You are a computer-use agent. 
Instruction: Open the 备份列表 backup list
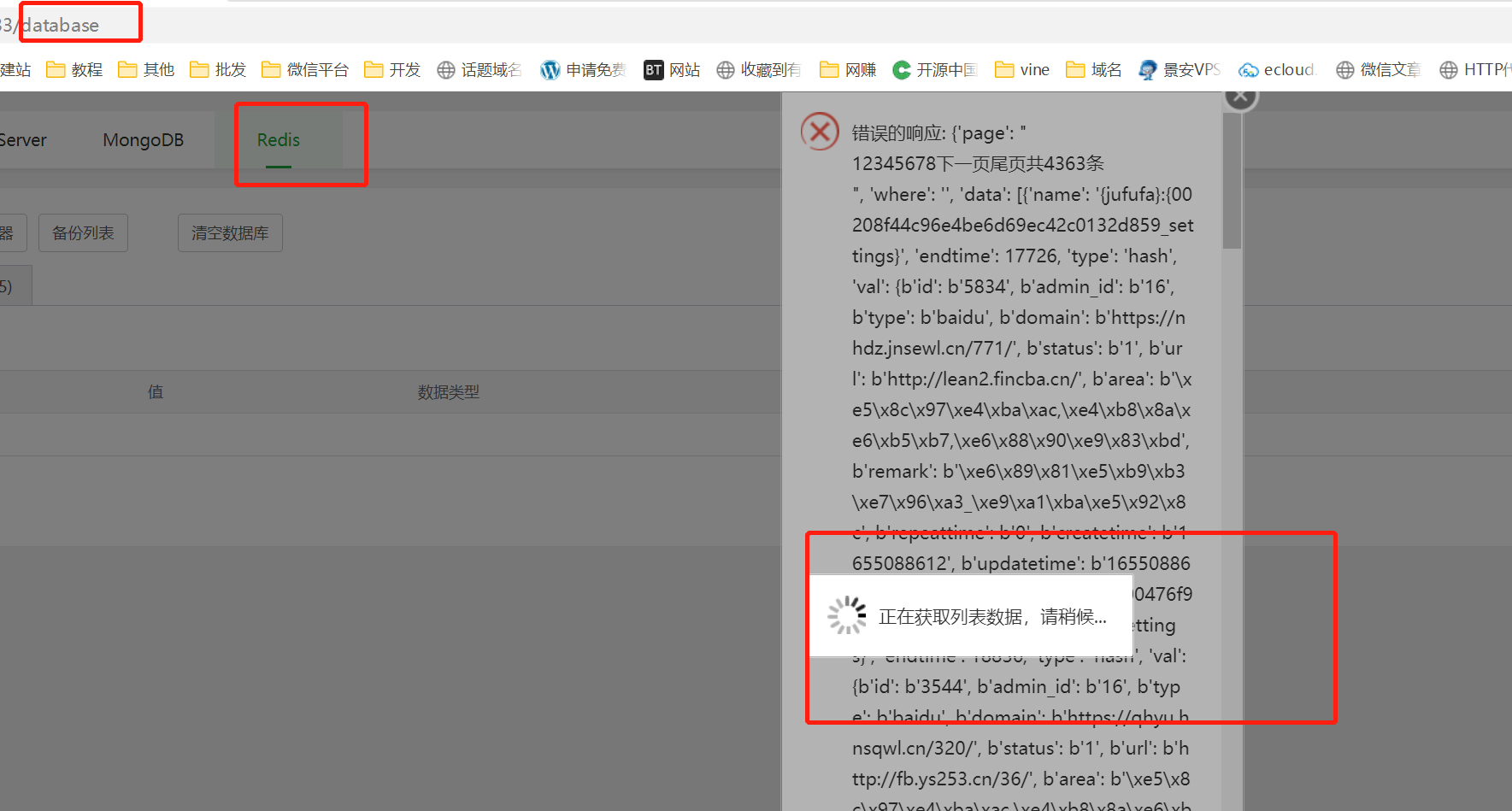(83, 233)
